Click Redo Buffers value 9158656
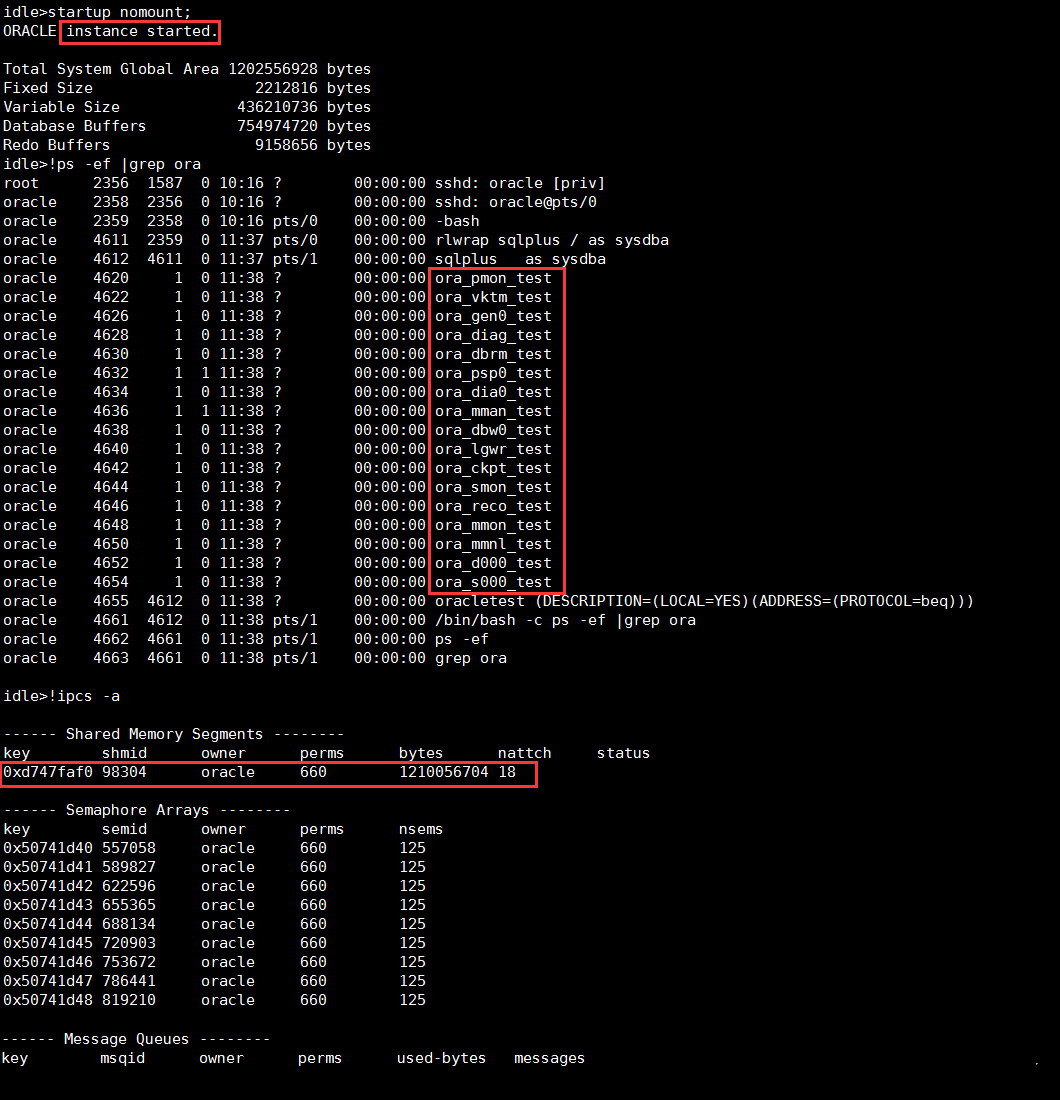Screen dimensions: 1060x1100 (x=286, y=145)
